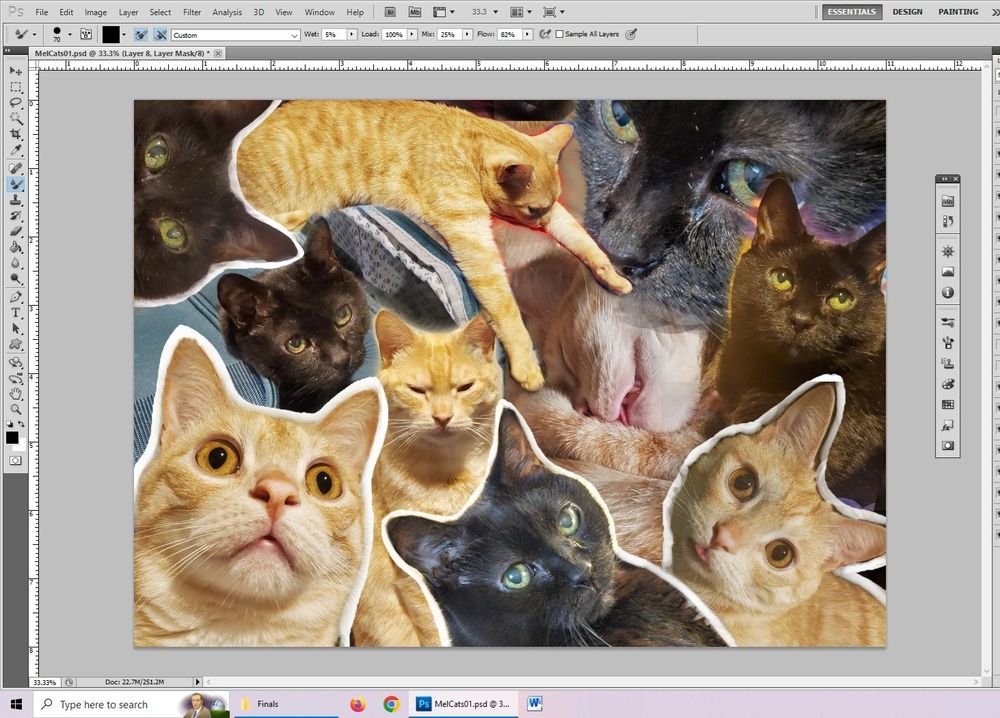Select the Eyedropper tool
The width and height of the screenshot is (1000, 718).
(15, 150)
